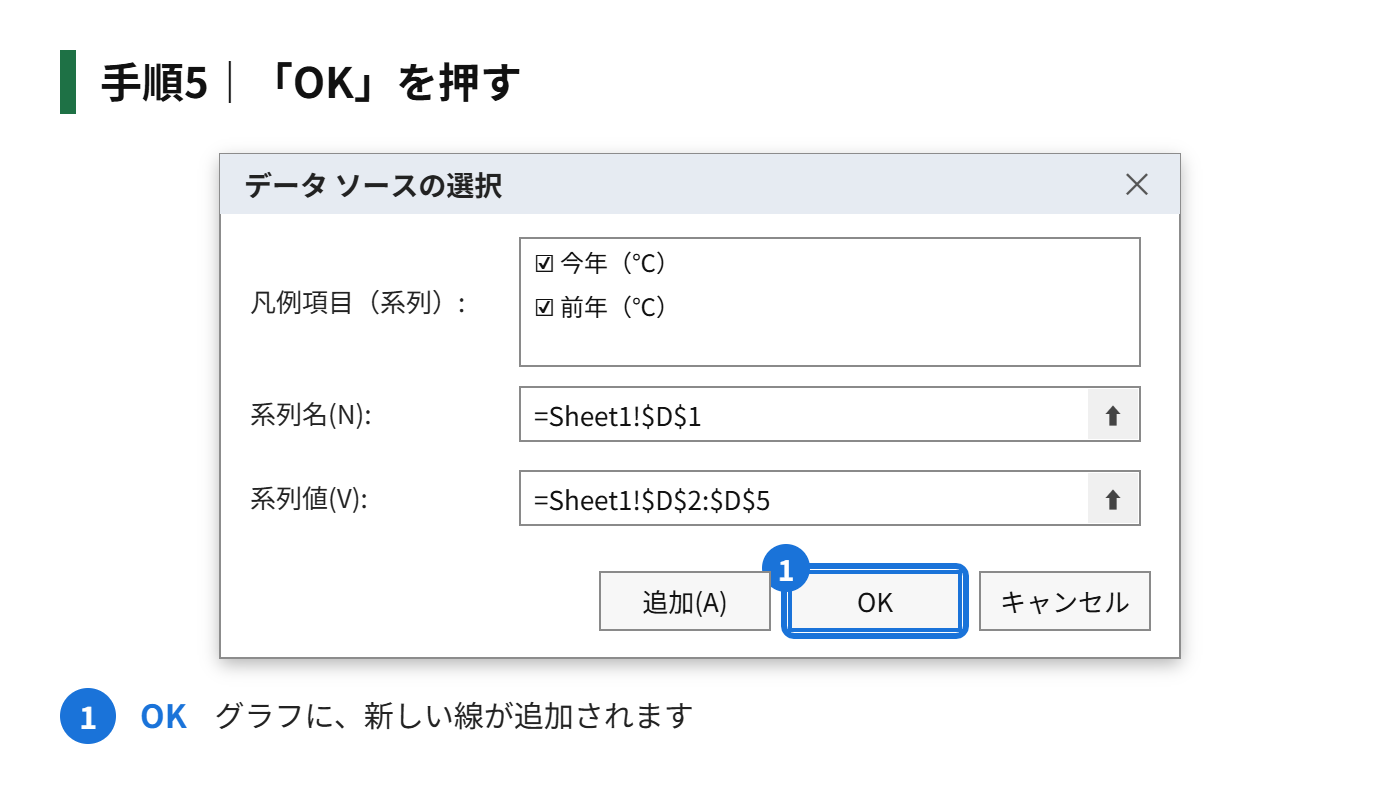
Task: Click the 系列値(V): label
Action: click(x=309, y=499)
